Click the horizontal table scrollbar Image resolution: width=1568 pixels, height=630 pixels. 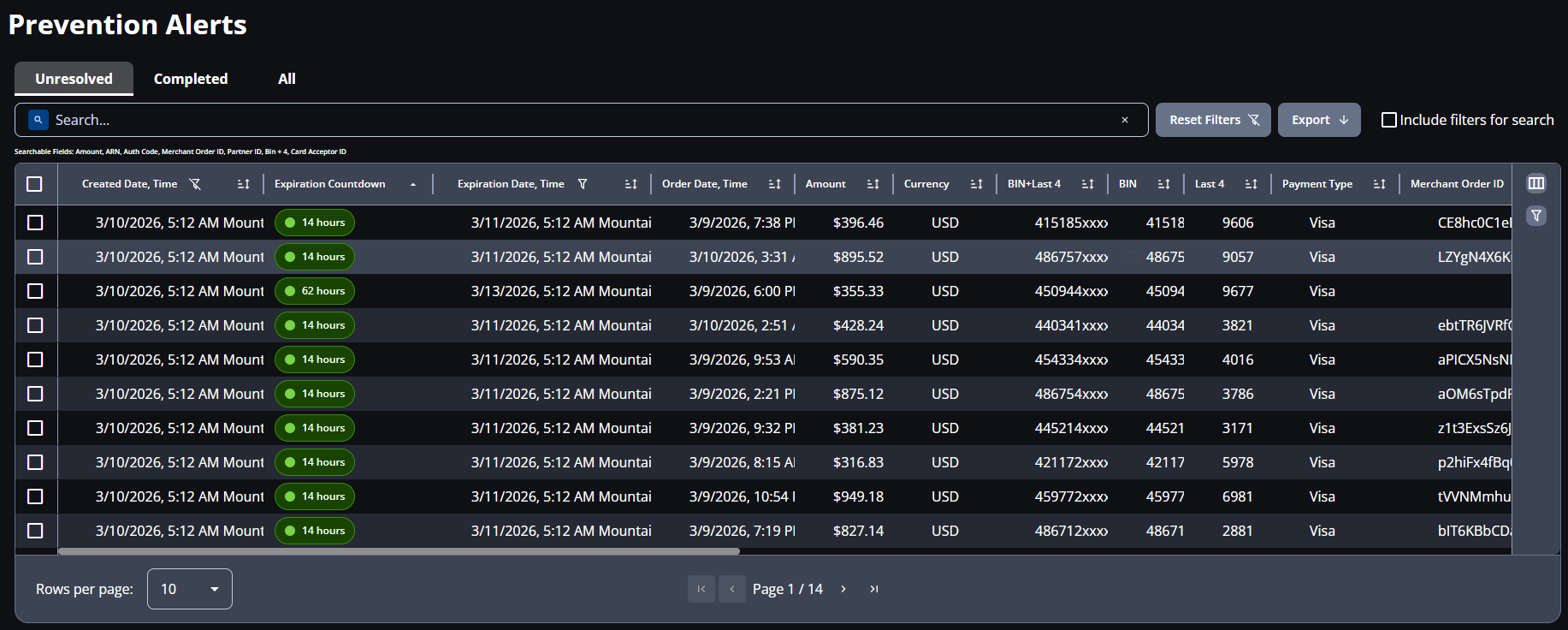coord(399,551)
